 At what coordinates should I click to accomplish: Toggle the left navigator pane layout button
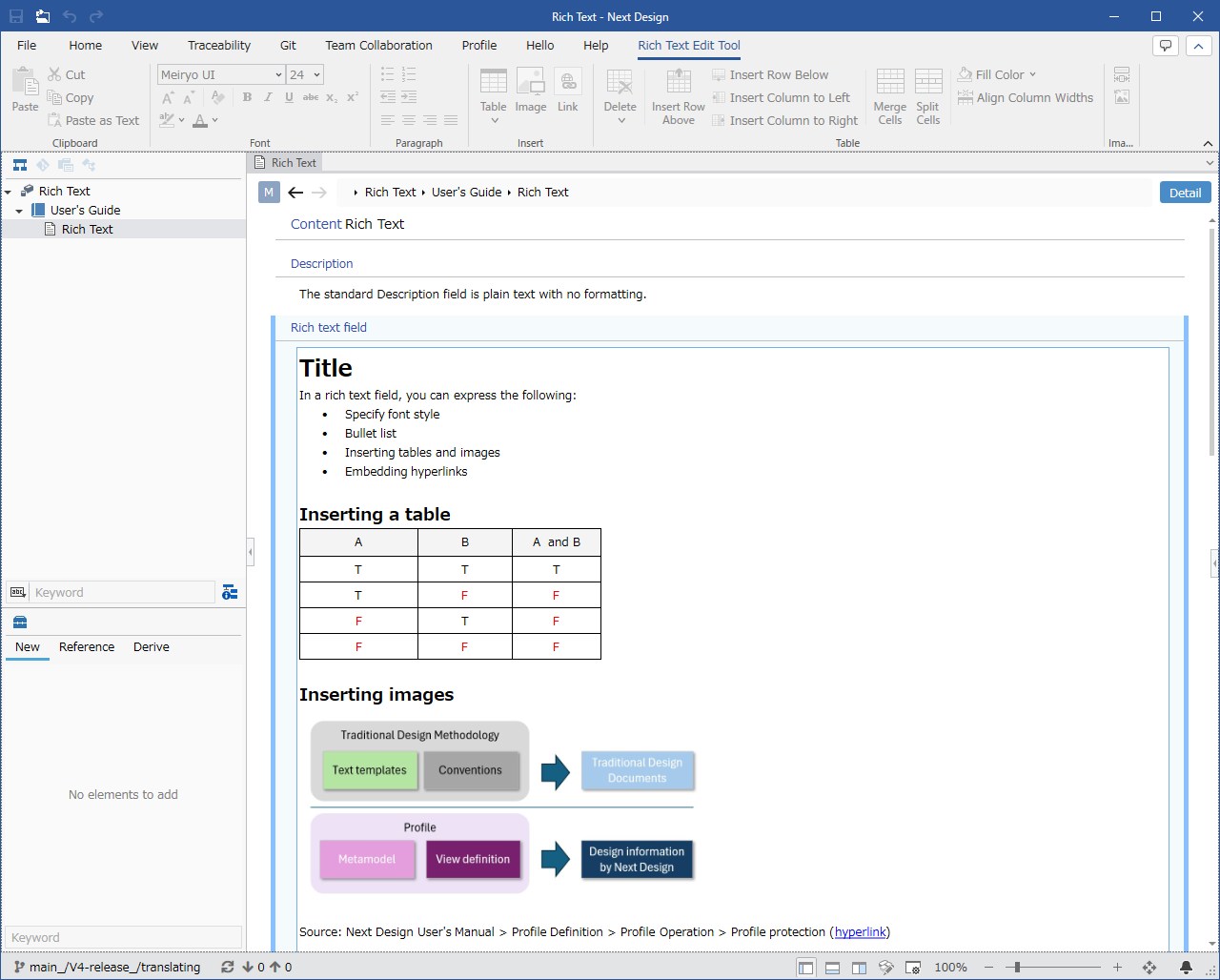tap(806, 968)
